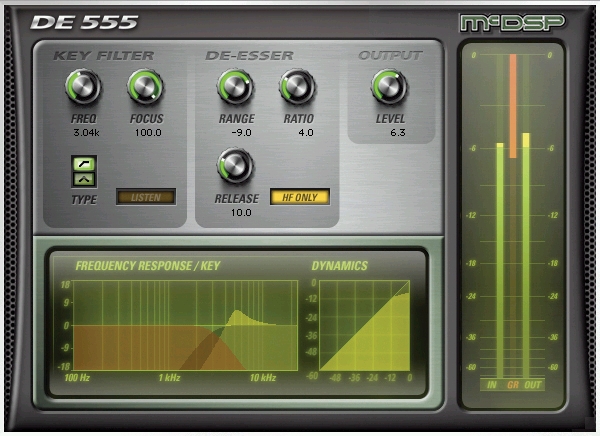This screenshot has width=600, height=436.
Task: Click the FREQUENCY RESPONSE / KEY label
Action: (148, 266)
